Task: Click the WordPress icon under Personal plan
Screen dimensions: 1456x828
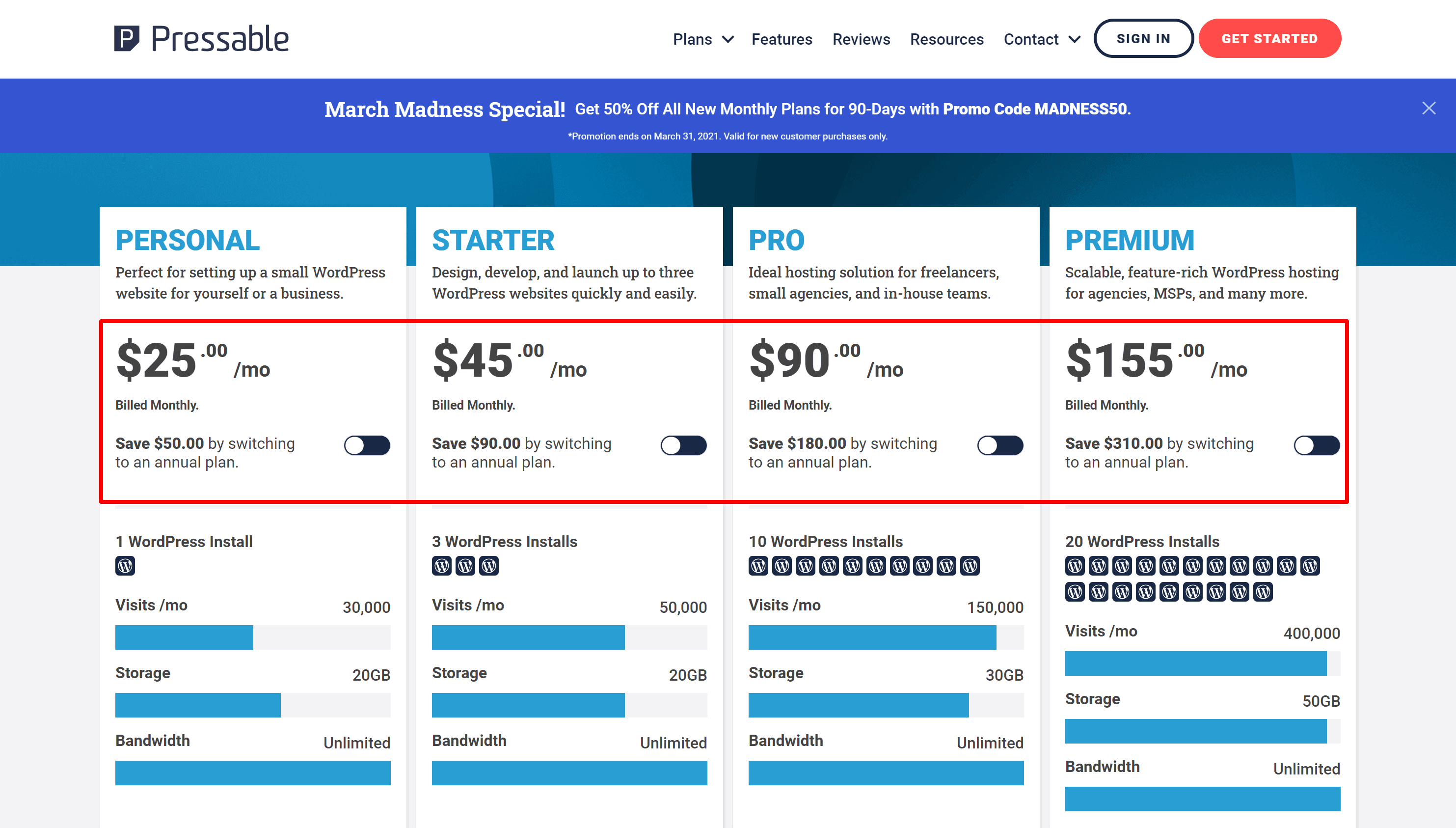Action: click(125, 566)
